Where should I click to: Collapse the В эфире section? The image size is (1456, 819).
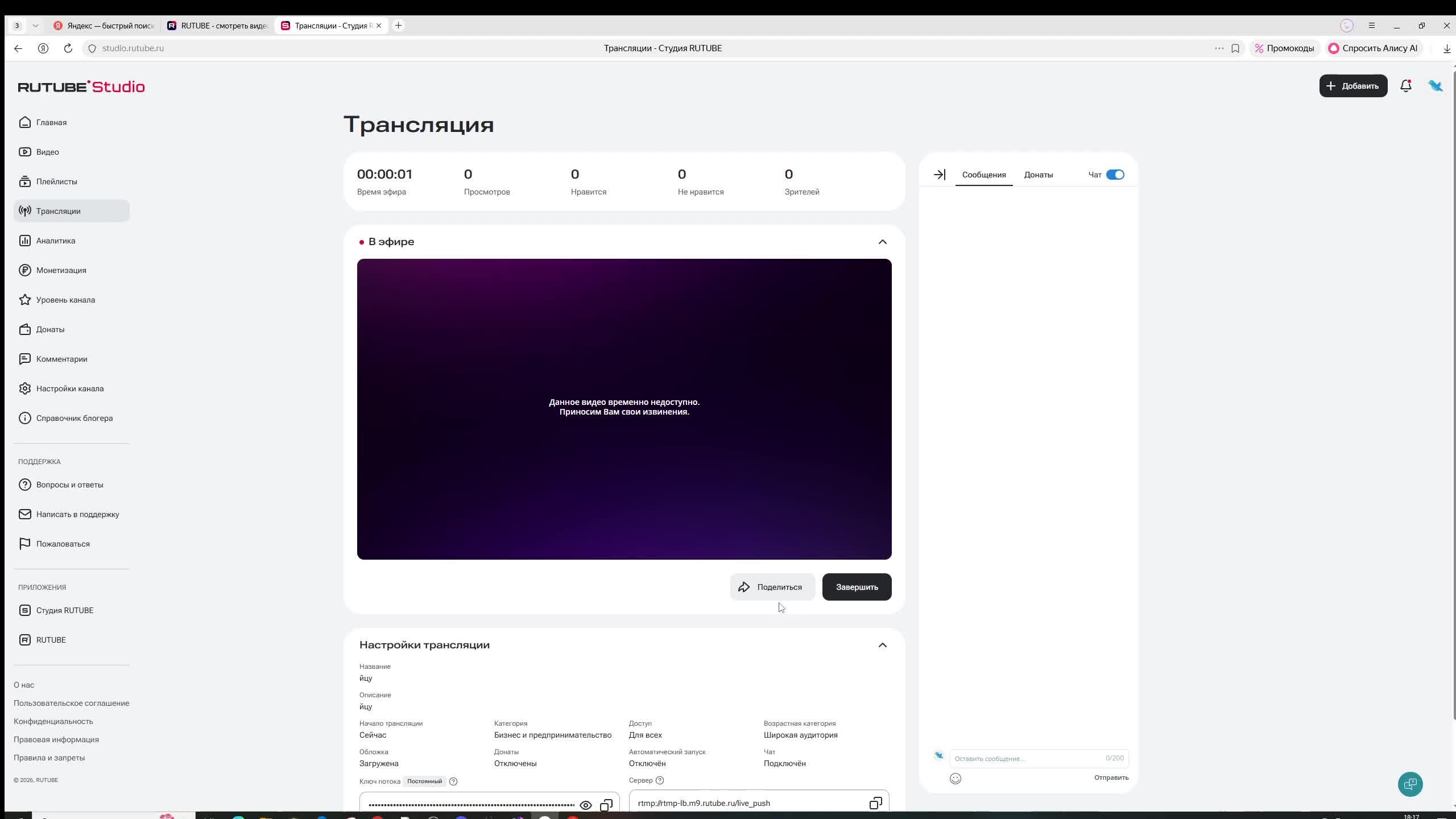[882, 242]
